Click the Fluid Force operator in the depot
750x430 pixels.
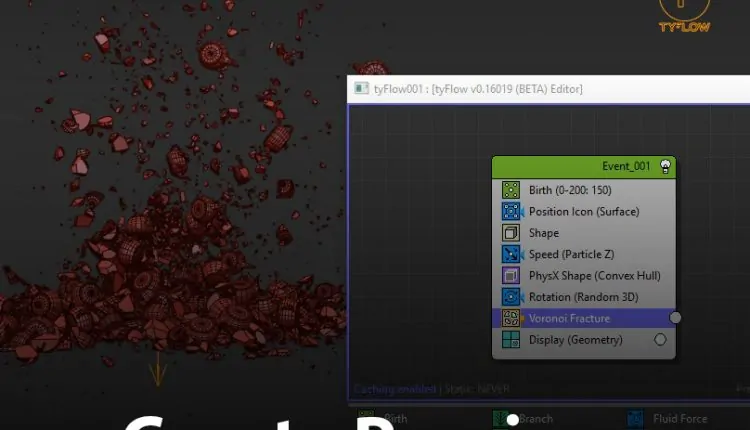click(680, 419)
